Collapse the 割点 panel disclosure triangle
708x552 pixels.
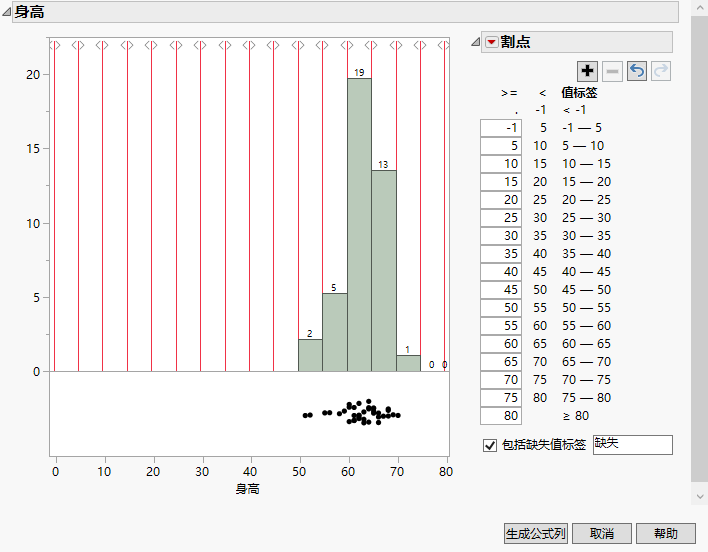[x=475, y=42]
